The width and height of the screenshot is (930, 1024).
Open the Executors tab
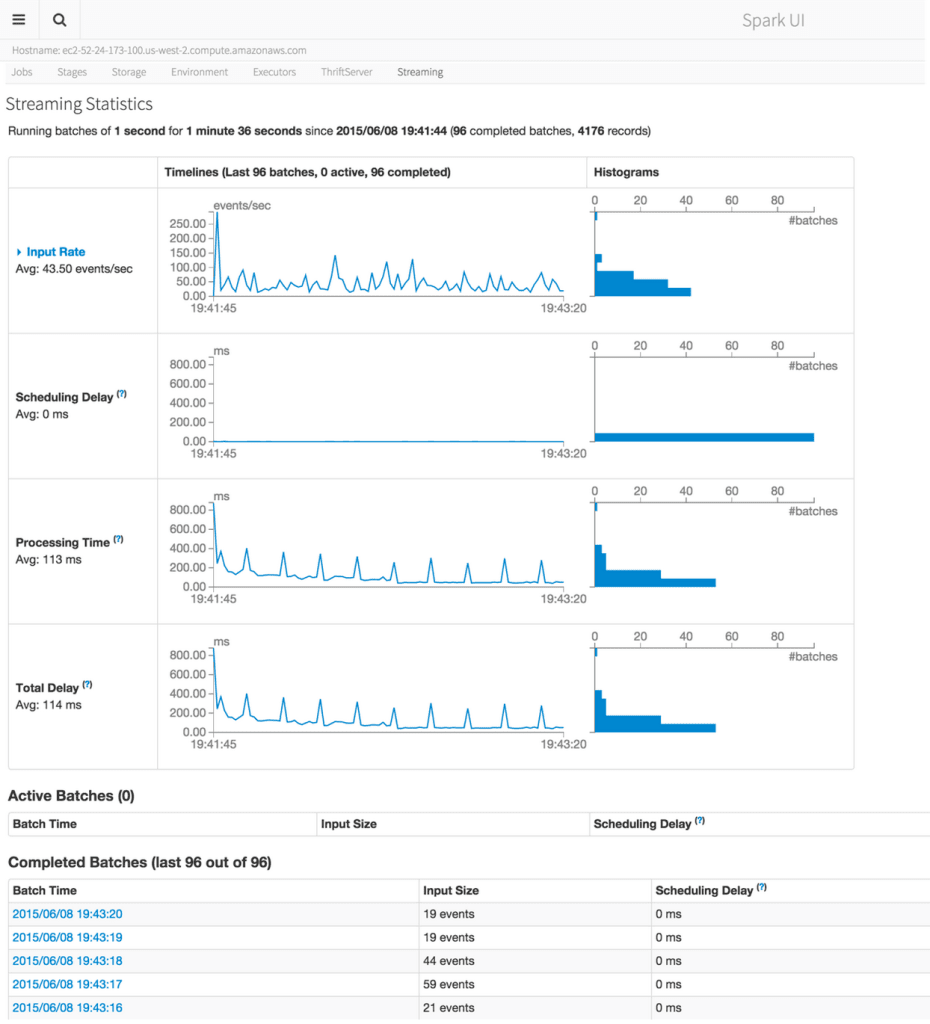click(x=274, y=72)
